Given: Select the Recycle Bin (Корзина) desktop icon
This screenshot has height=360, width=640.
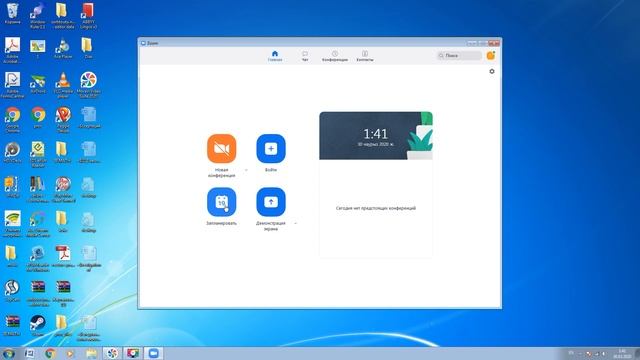Looking at the screenshot, I should click(x=13, y=14).
